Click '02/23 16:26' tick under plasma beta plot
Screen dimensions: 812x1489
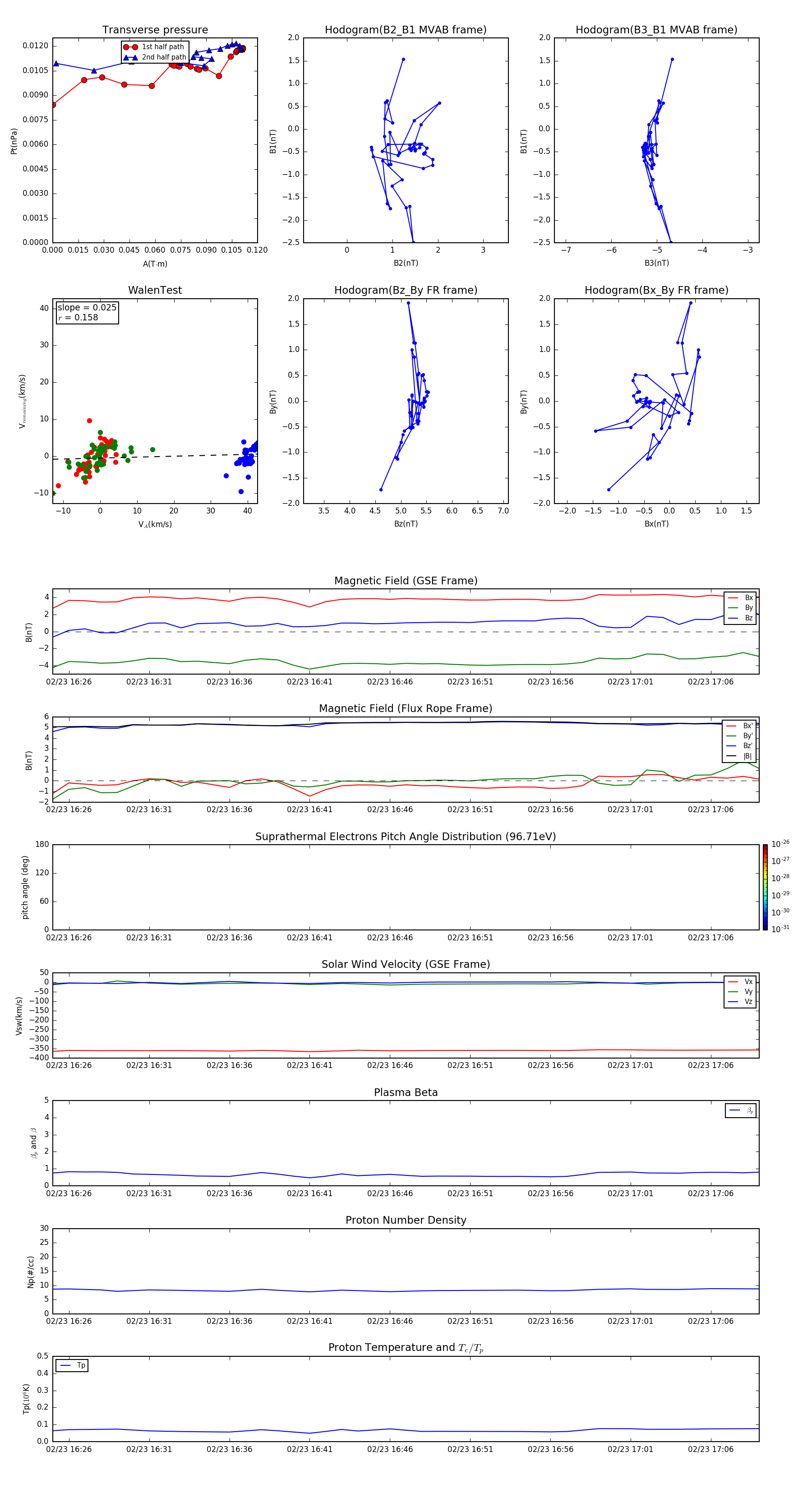click(69, 1193)
